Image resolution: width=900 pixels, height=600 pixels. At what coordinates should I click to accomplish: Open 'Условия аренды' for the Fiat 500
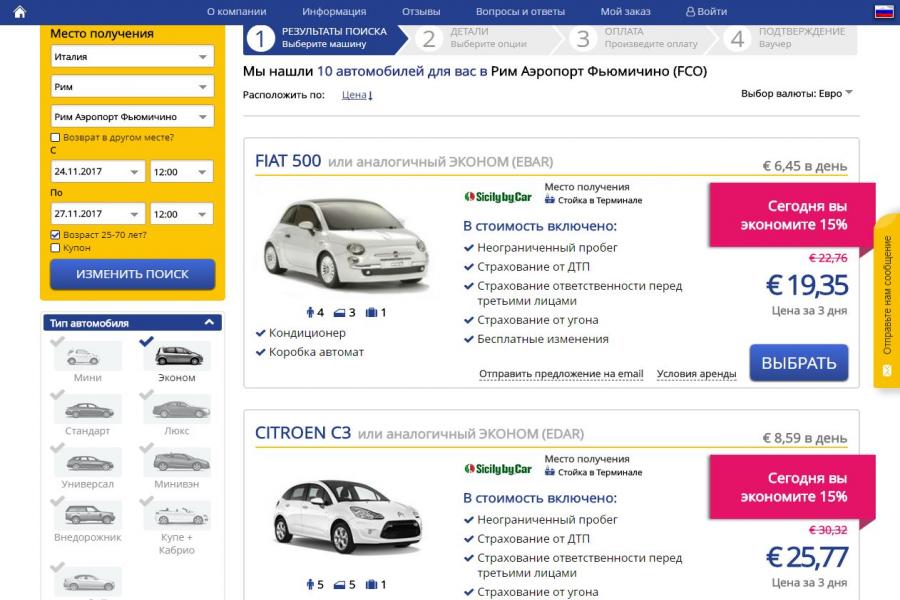coord(696,374)
